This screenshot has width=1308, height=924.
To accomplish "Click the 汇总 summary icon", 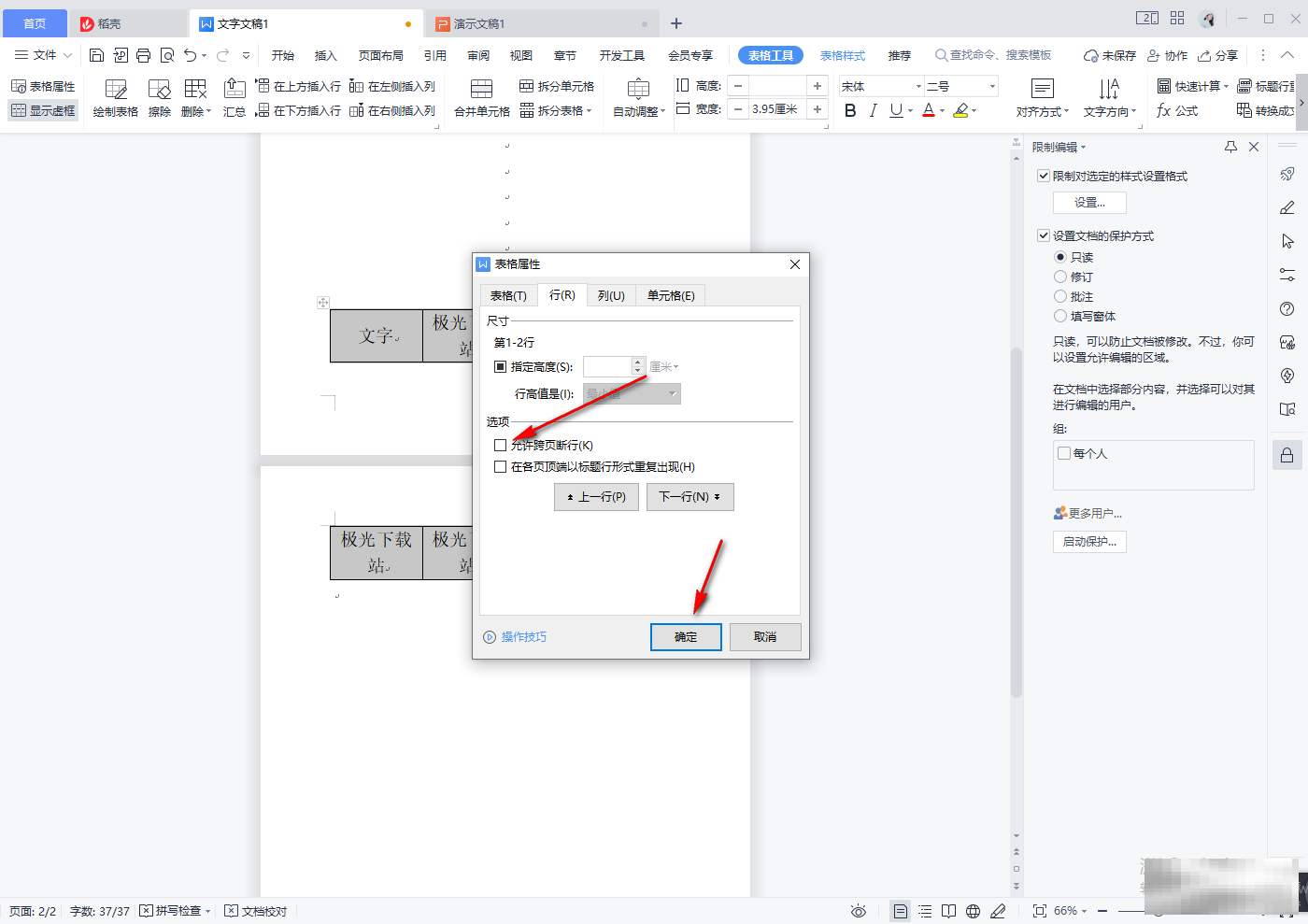I will [235, 98].
